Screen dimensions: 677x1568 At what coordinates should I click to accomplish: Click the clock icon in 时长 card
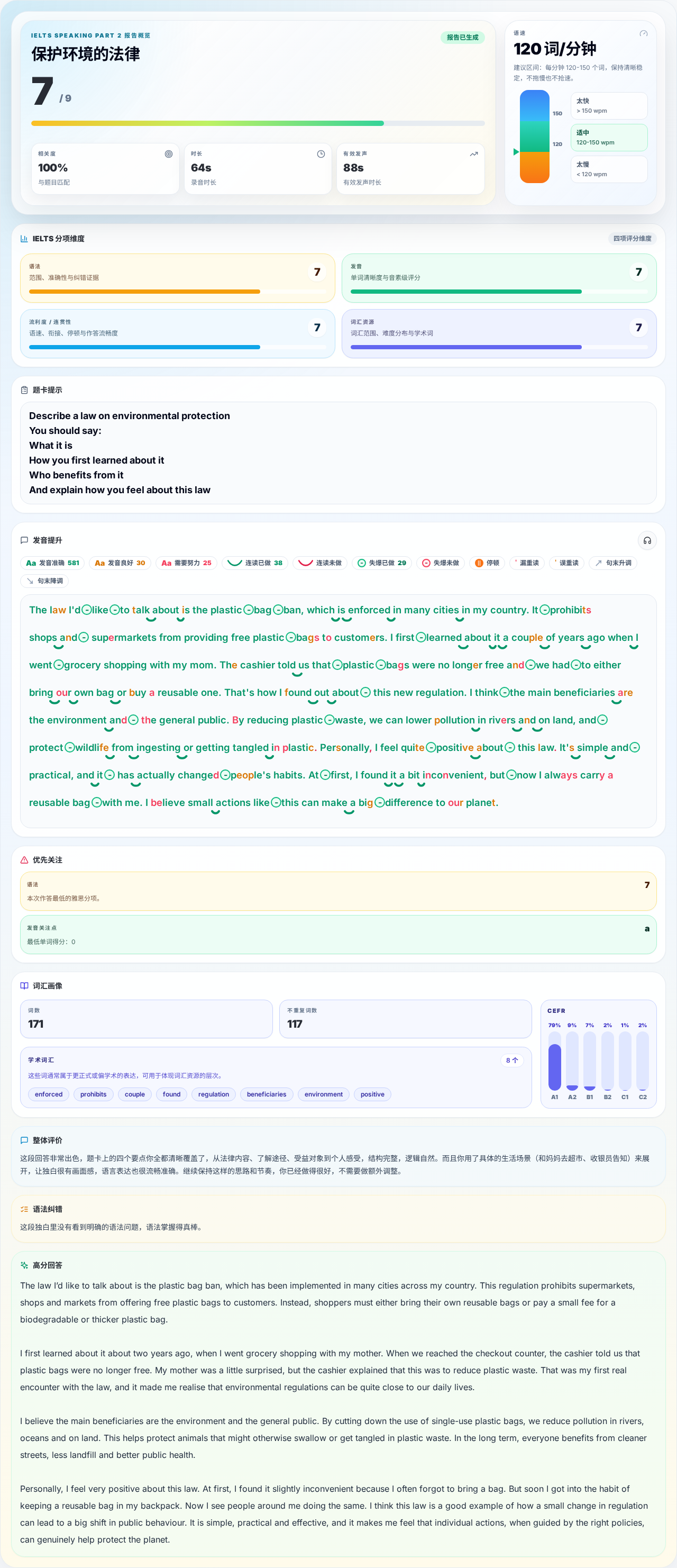tap(321, 154)
